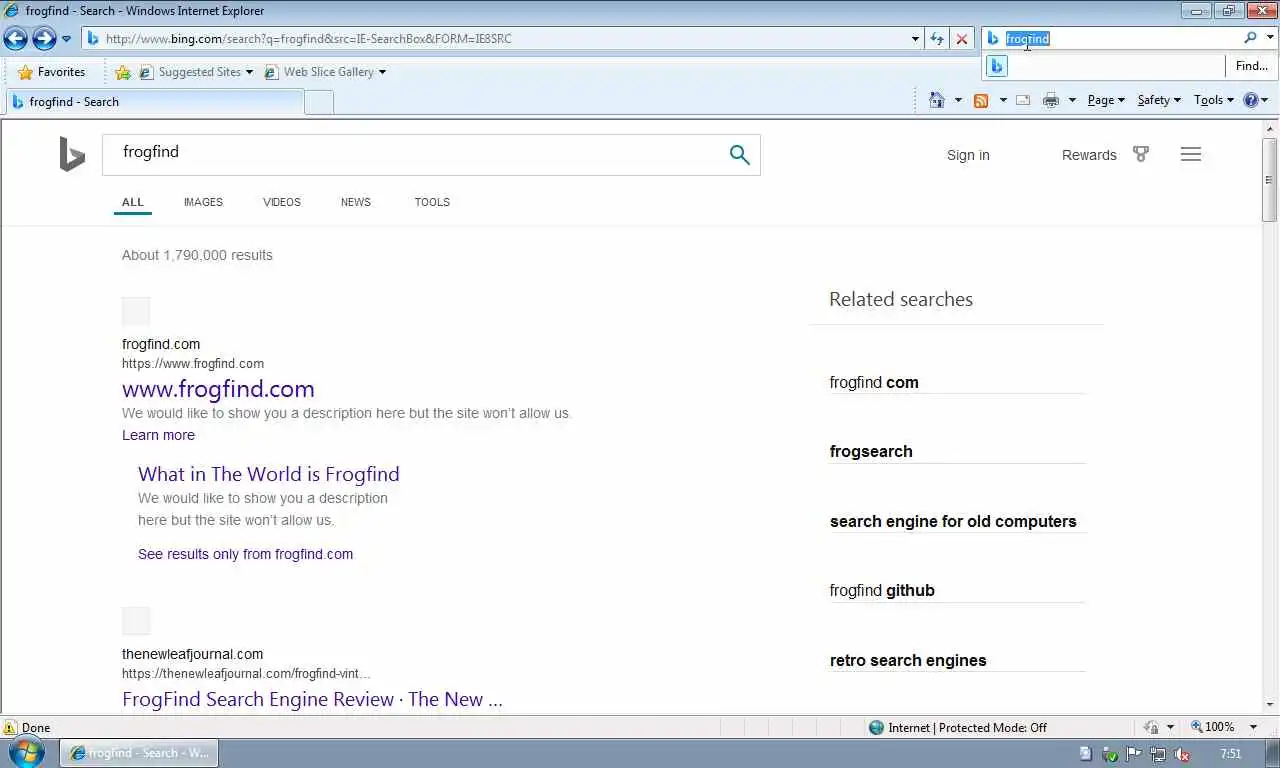This screenshot has width=1280, height=768.
Task: Click the Internet Protected Mode status zone
Action: [x=957, y=728]
